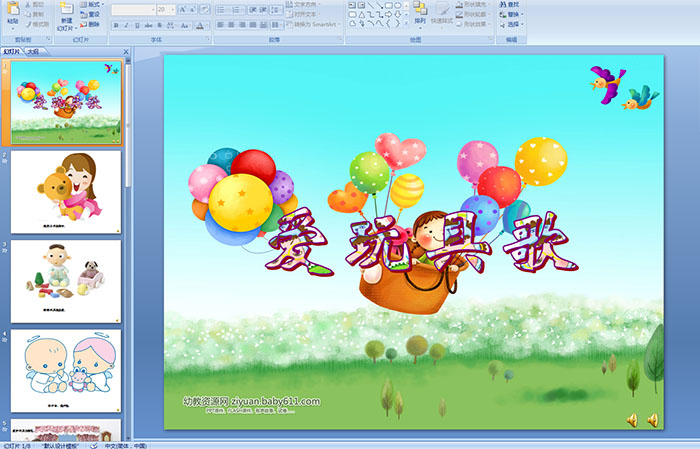Screen dimensions: 700x449
Task: Toggle text Shadow (S) formatting
Action: [159, 25]
